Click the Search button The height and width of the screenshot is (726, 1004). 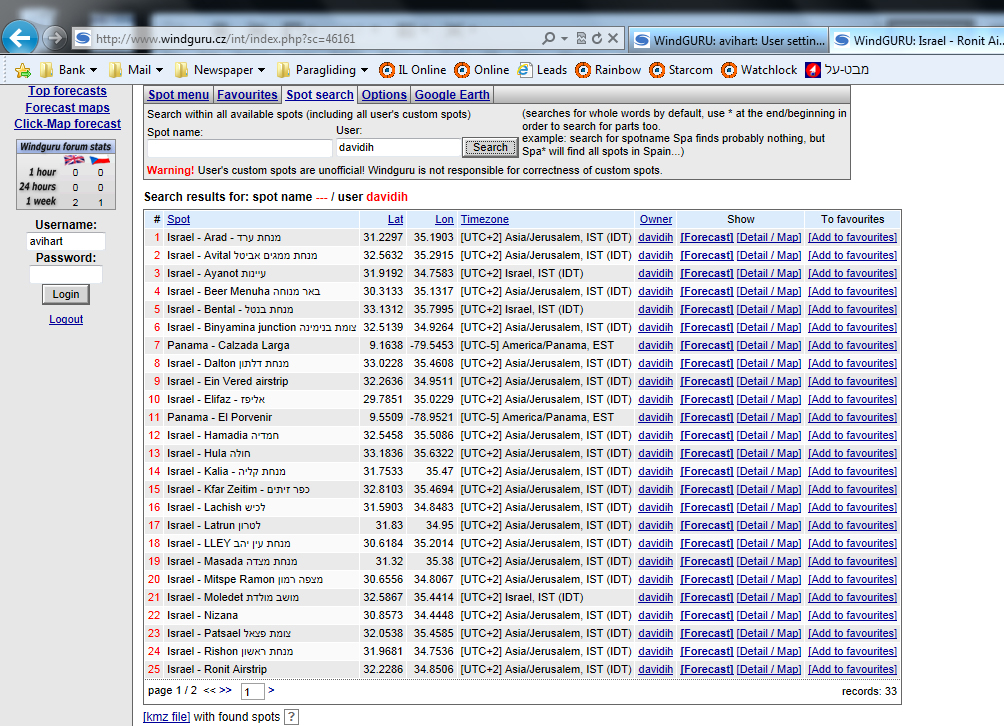point(490,147)
